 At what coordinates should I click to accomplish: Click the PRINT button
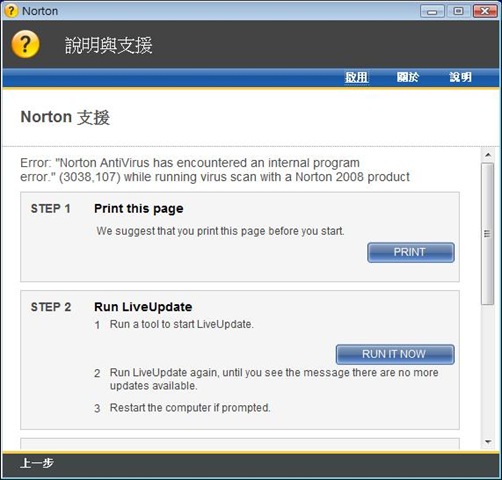411,252
